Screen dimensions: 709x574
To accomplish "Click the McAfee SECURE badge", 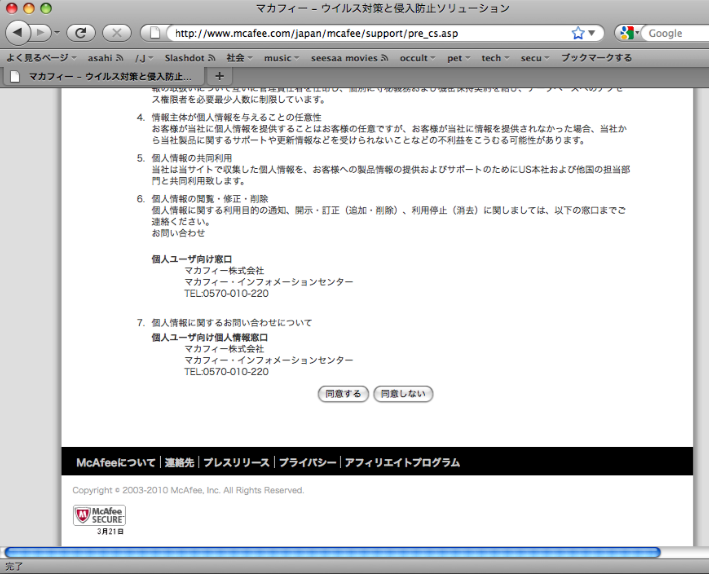I will (x=99, y=516).
